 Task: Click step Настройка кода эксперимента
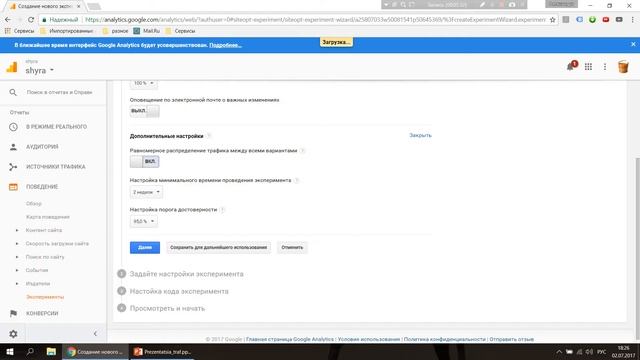[179, 291]
